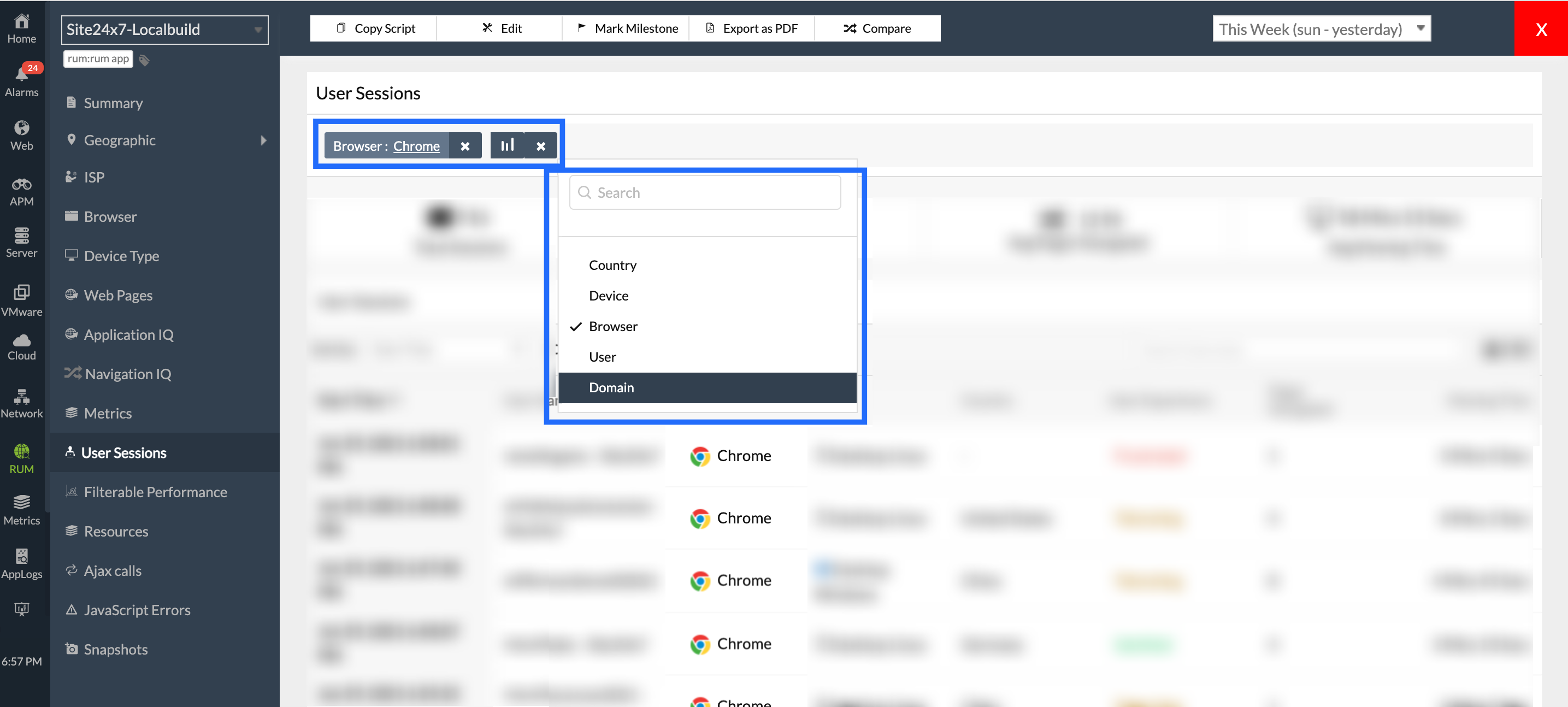Click the Export as PDF button

click(x=751, y=28)
